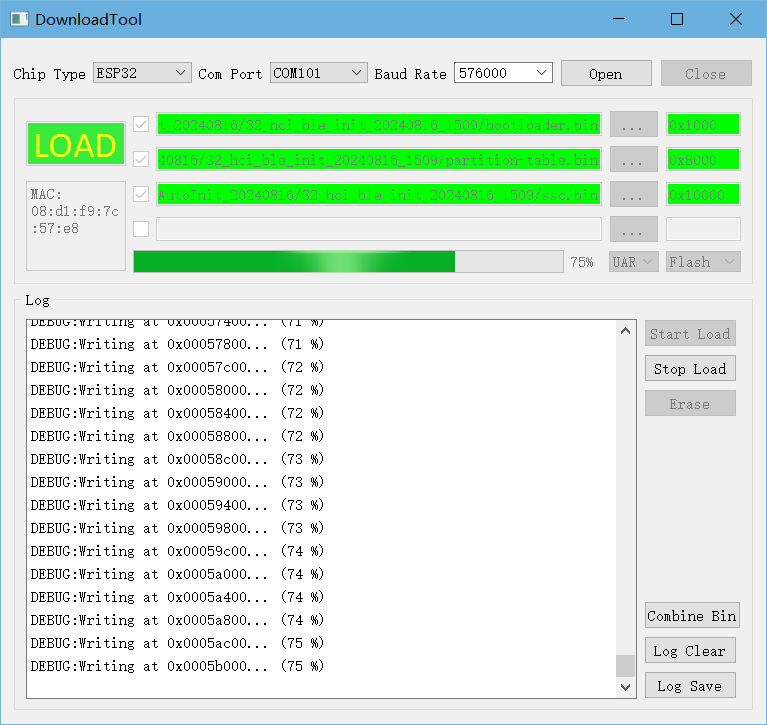The width and height of the screenshot is (767, 725).
Task: Toggle the ssc.bin row checkbox
Action: tap(141, 194)
